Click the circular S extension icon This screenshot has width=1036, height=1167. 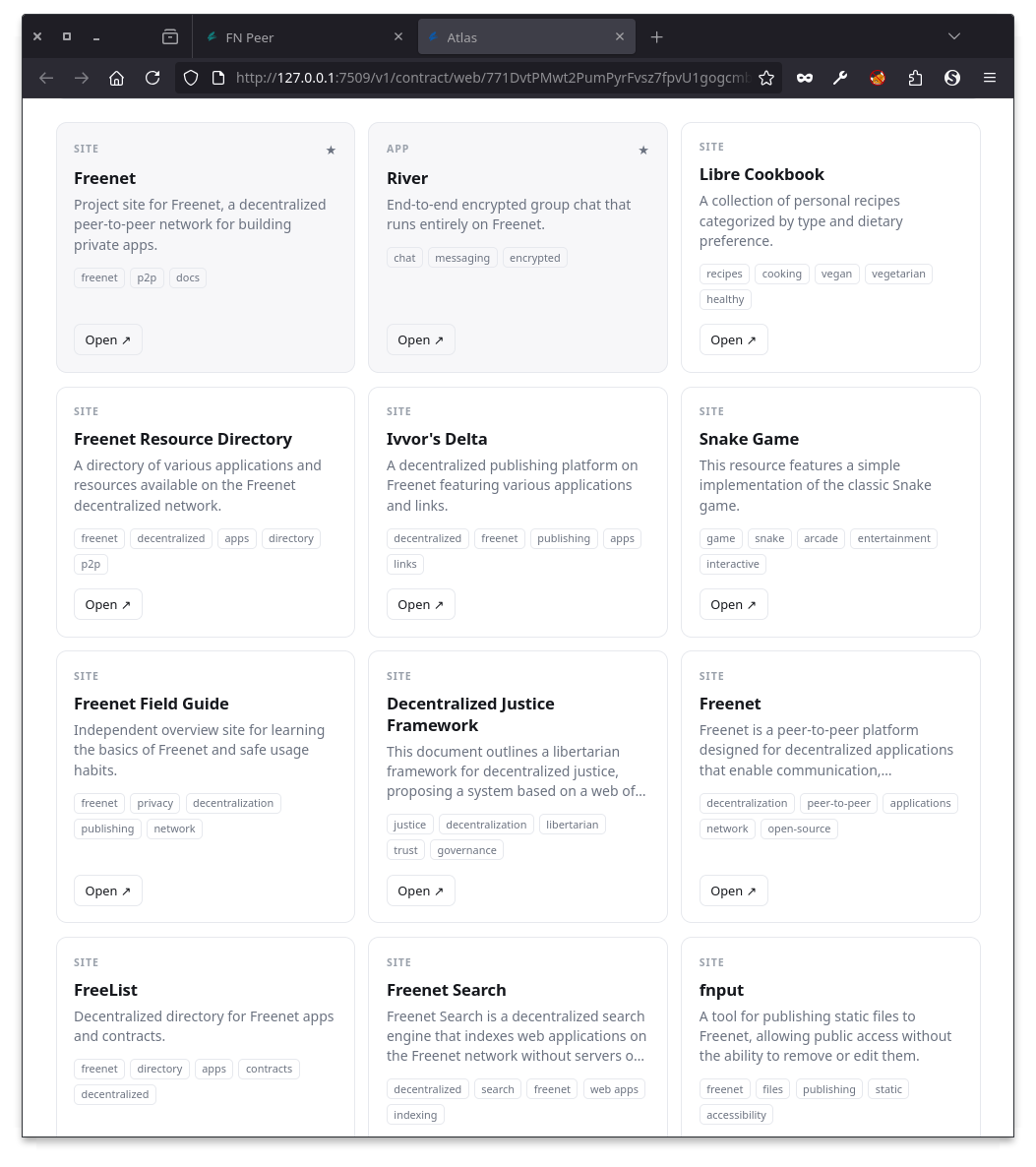click(952, 78)
